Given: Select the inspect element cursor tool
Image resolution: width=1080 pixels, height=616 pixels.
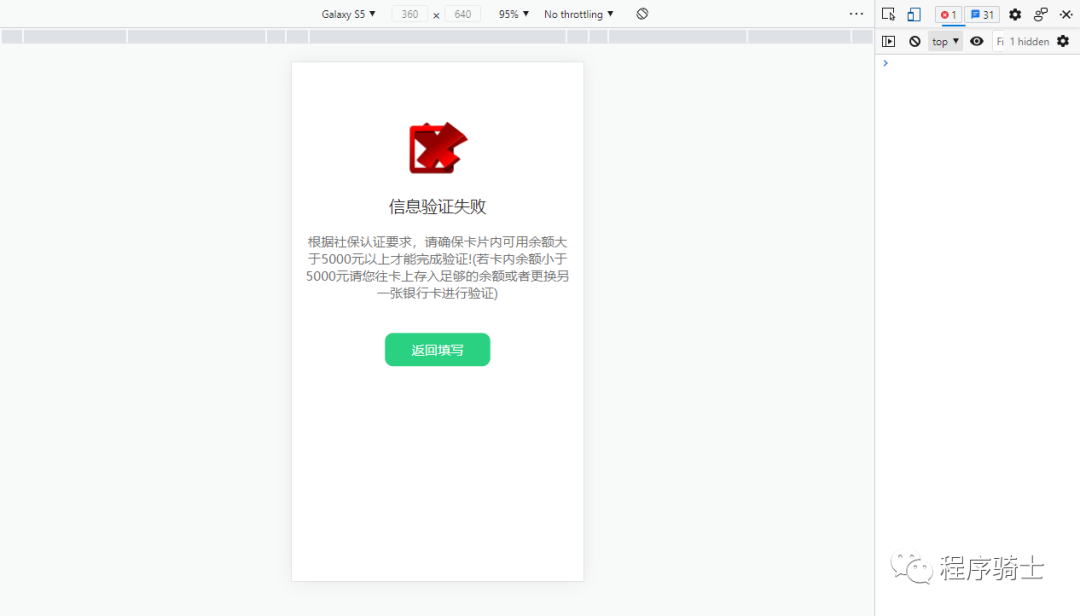Looking at the screenshot, I should [x=889, y=14].
